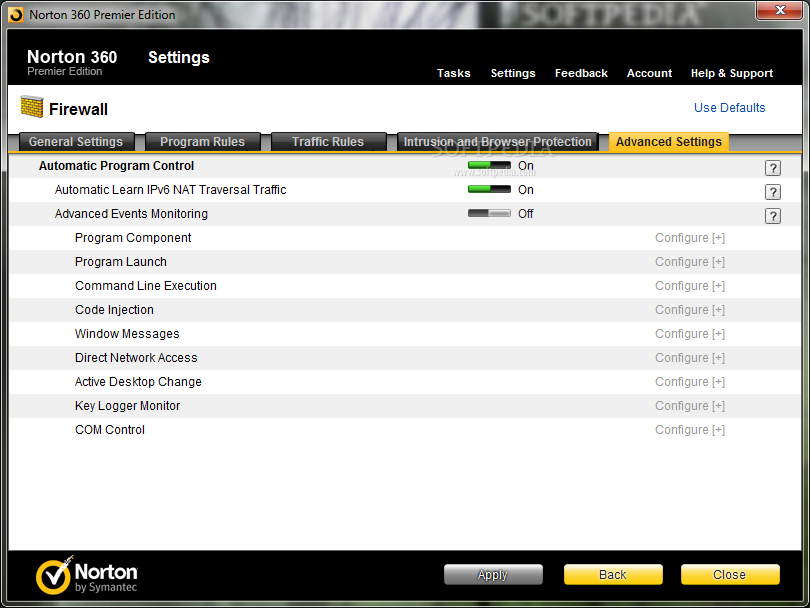
Task: Open the Account menu
Action: 649,73
